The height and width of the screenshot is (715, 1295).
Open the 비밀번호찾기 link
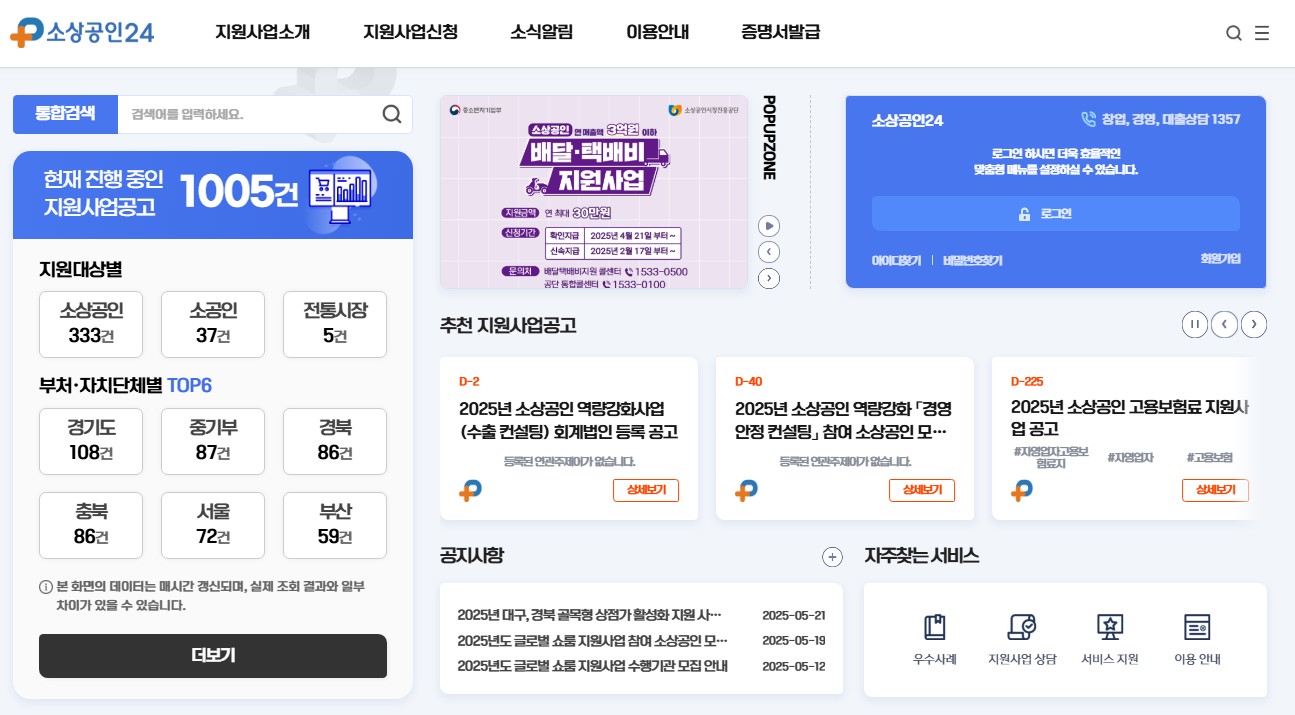click(x=972, y=260)
